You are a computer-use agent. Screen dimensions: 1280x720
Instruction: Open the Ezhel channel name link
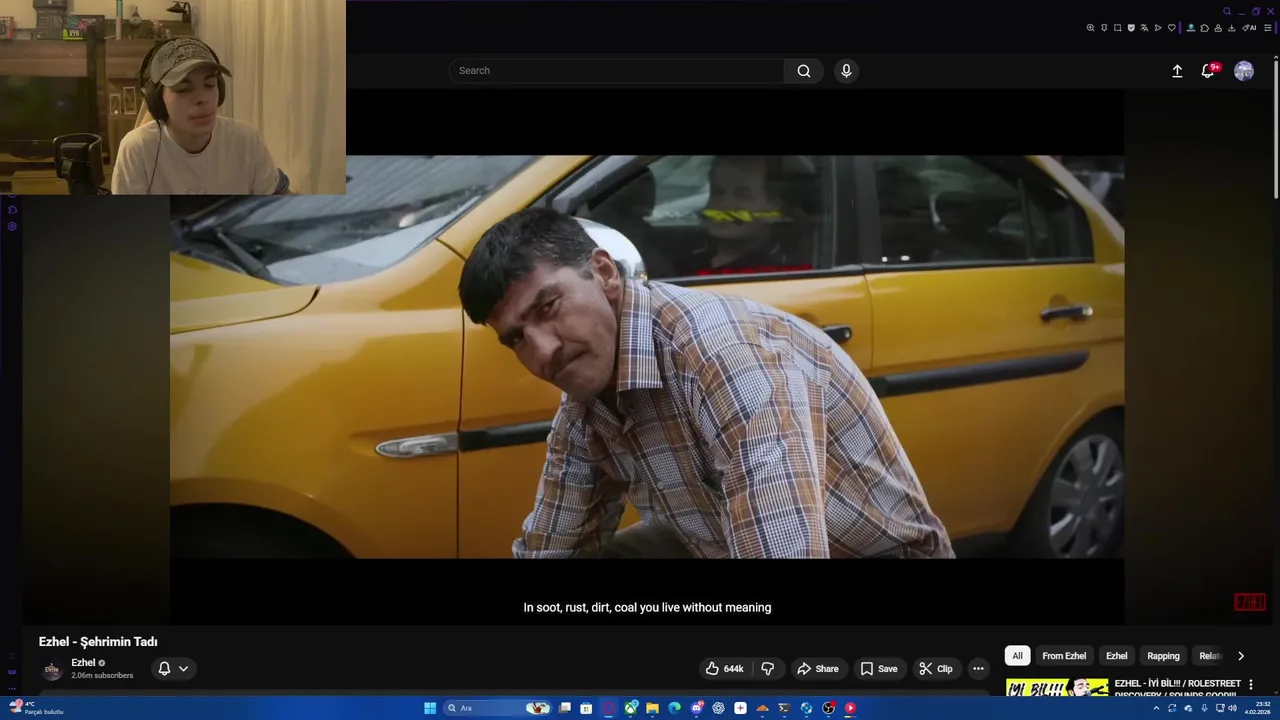click(x=83, y=663)
